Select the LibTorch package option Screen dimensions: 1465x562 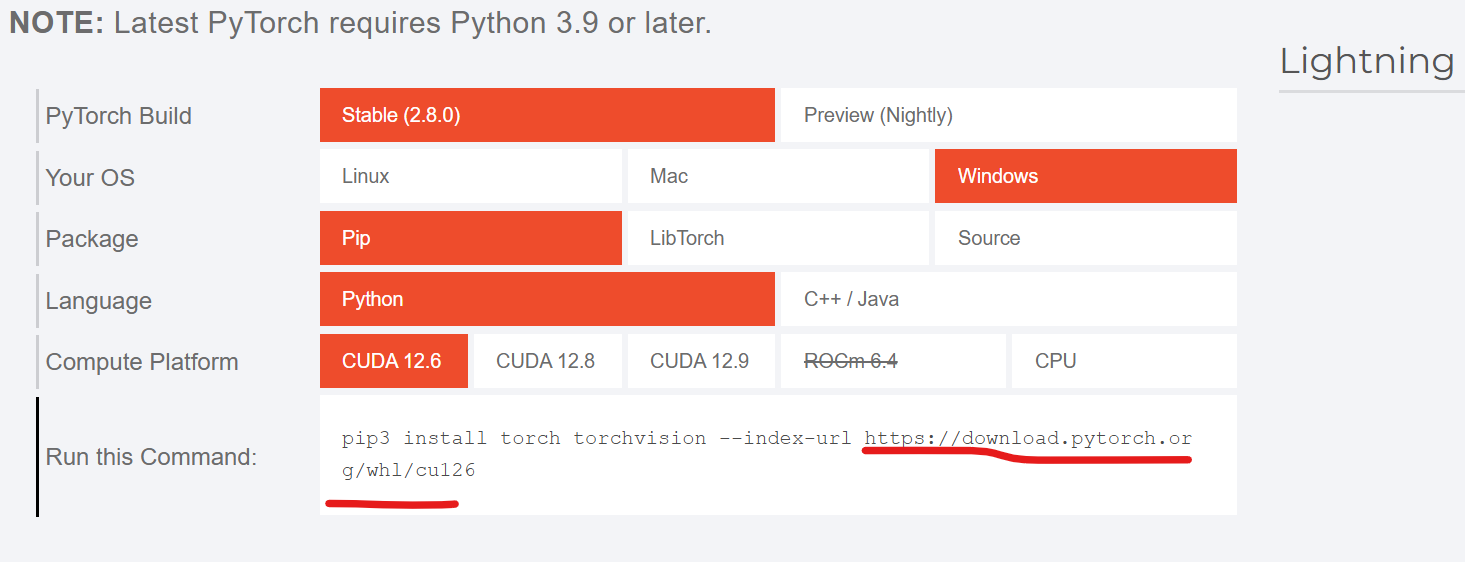pos(778,238)
